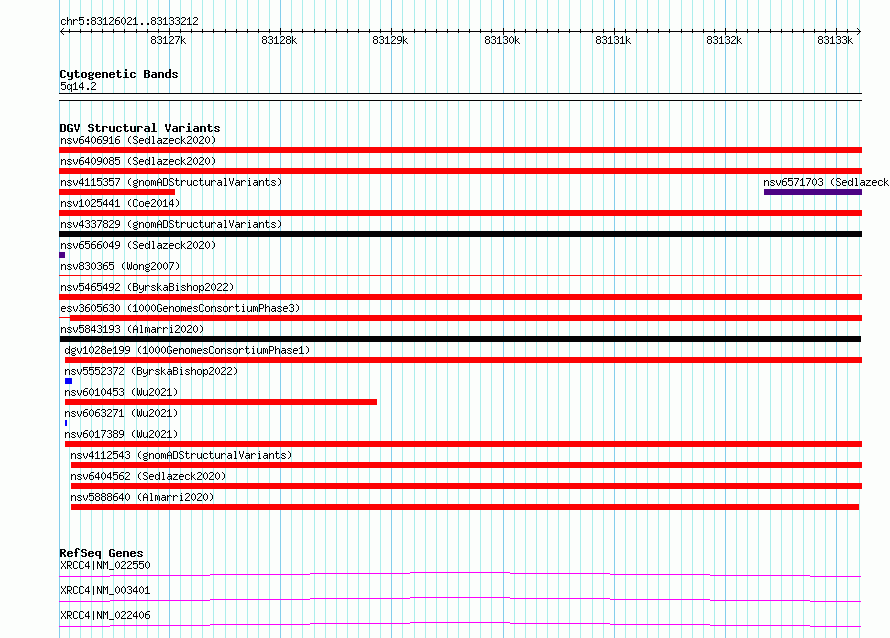This screenshot has width=890, height=638.
Task: Click thin red line of nsv830365
Action: click(x=460, y=276)
